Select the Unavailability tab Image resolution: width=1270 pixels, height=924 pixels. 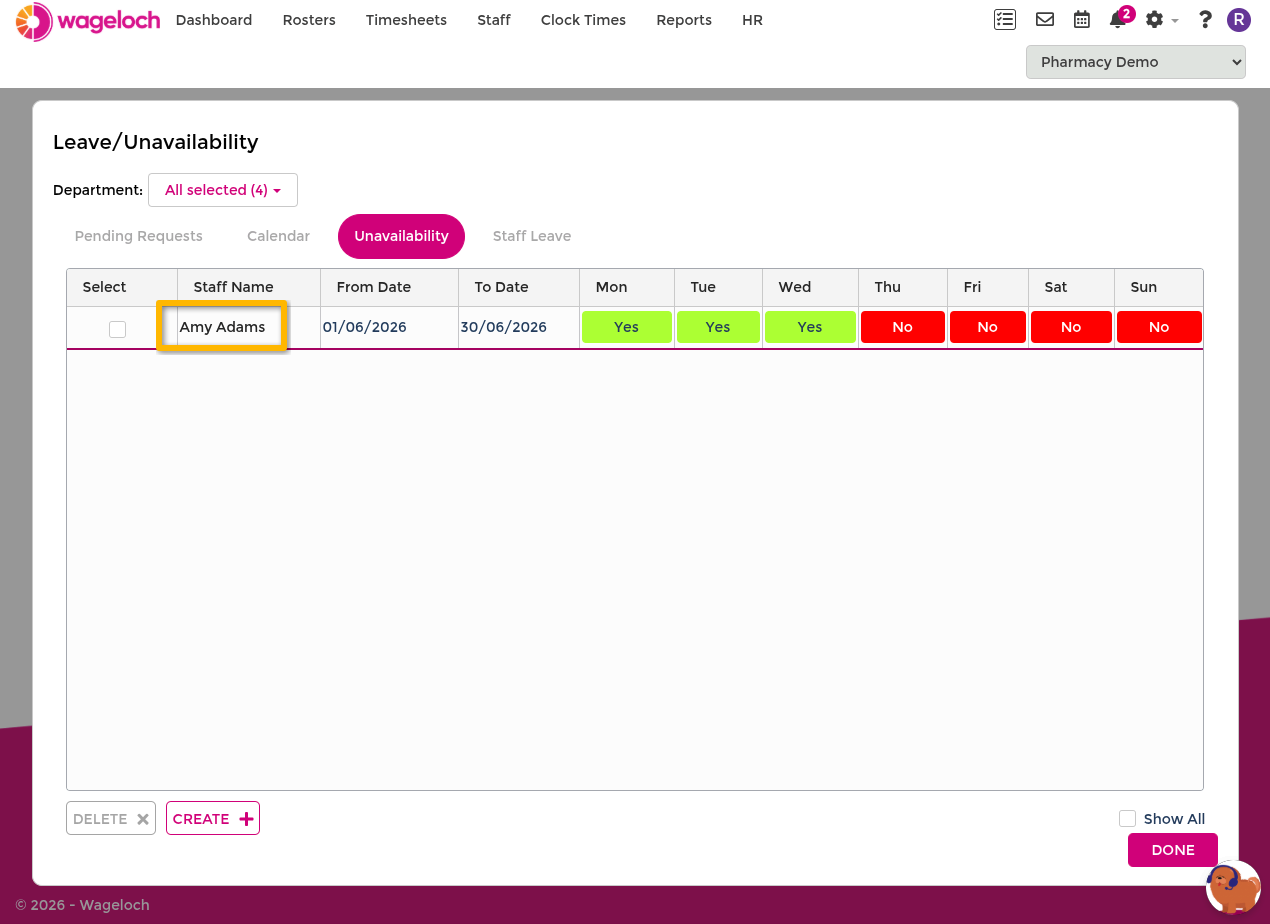pyautogui.click(x=401, y=236)
